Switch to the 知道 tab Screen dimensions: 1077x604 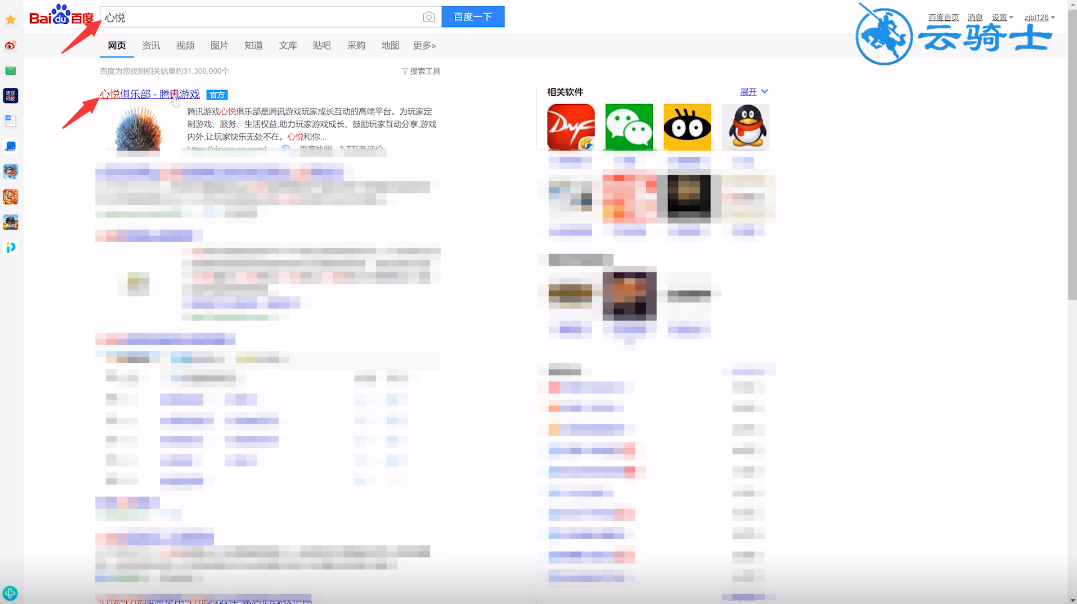coord(253,45)
